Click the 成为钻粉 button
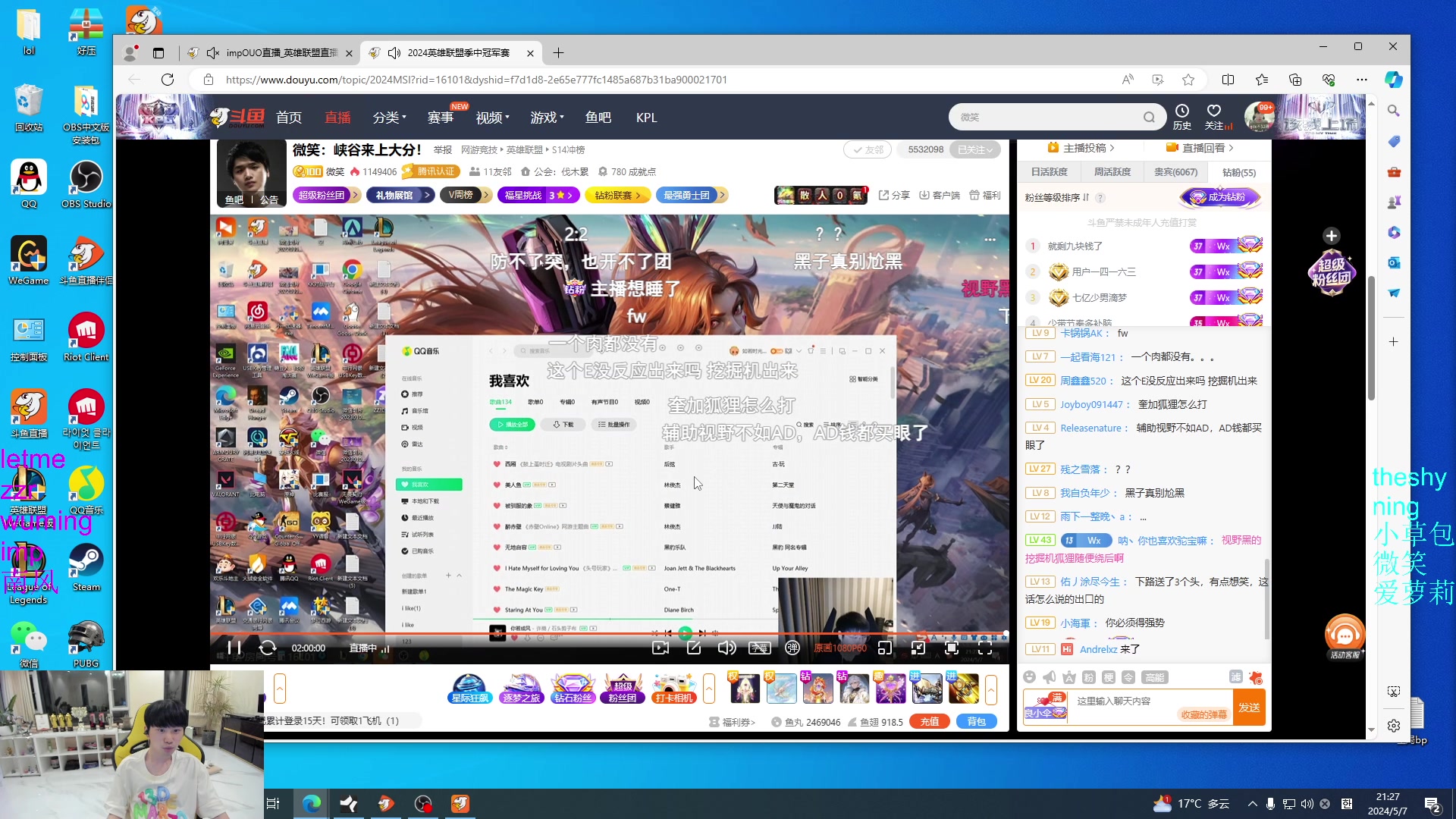The width and height of the screenshot is (1456, 819). click(x=1220, y=197)
